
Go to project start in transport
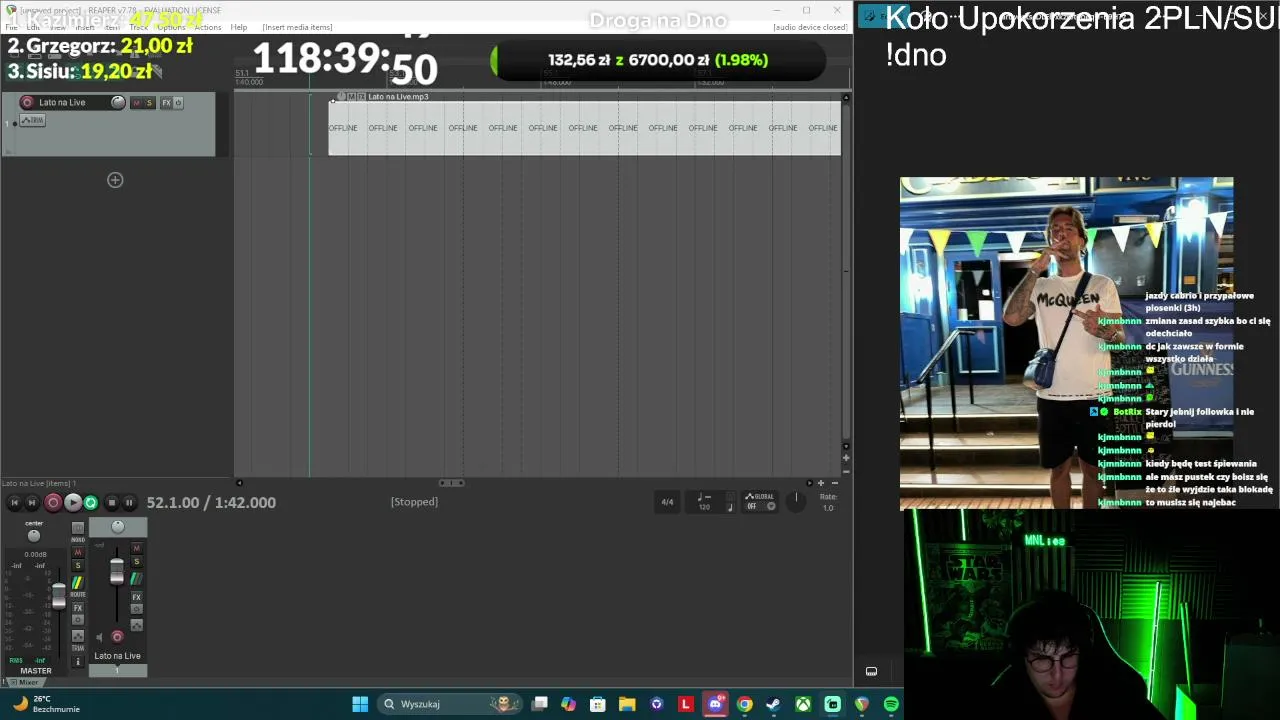(14, 503)
